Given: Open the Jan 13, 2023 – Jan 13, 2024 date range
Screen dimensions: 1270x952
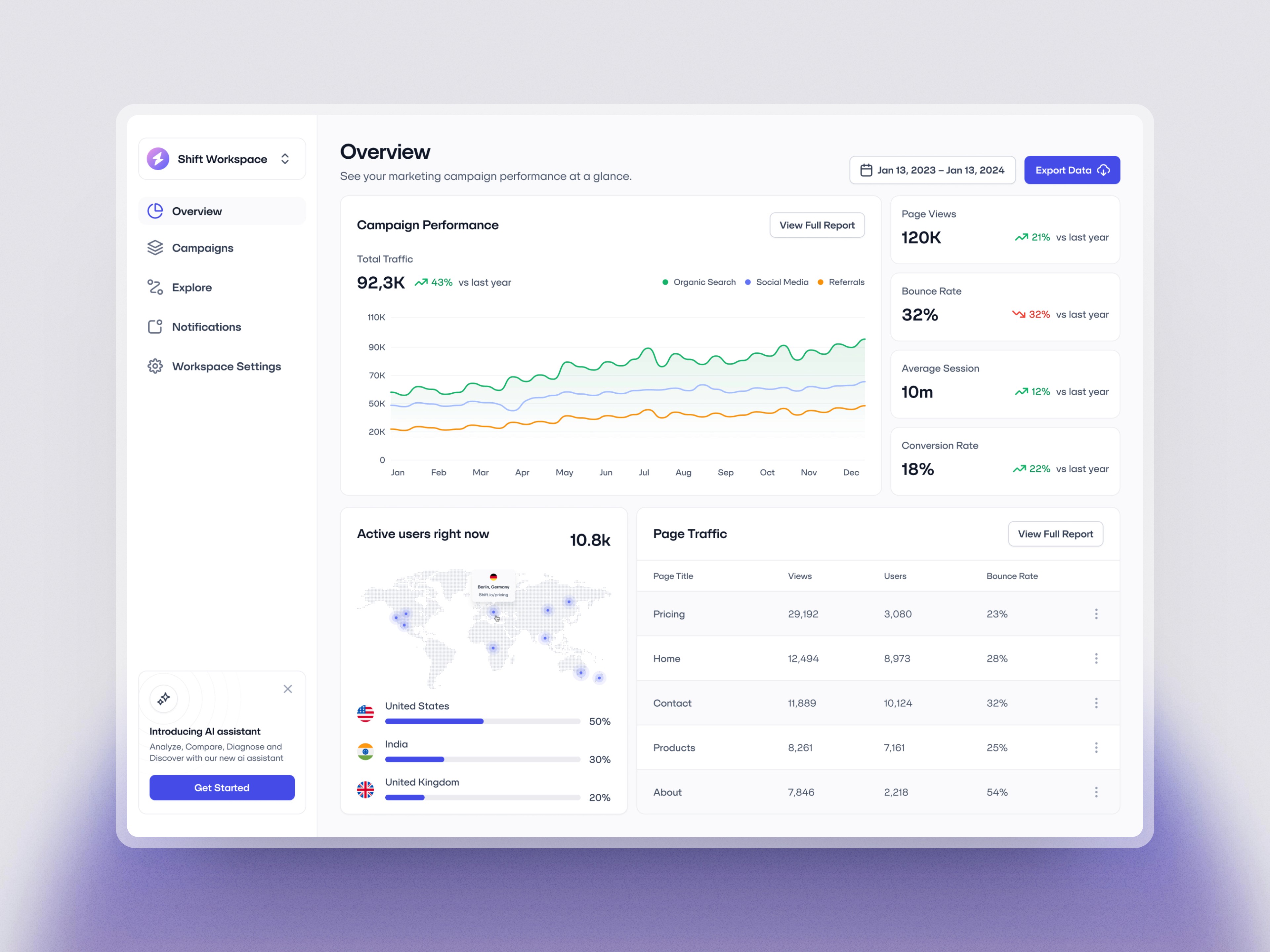Looking at the screenshot, I should 932,170.
